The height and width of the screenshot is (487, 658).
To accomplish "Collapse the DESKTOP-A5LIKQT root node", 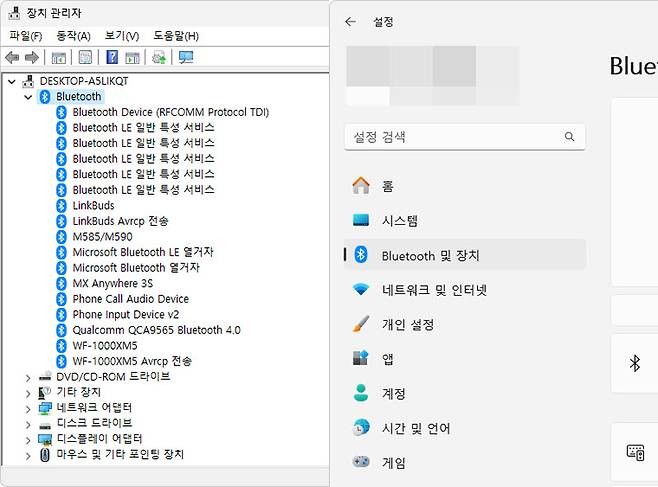I will click(12, 81).
